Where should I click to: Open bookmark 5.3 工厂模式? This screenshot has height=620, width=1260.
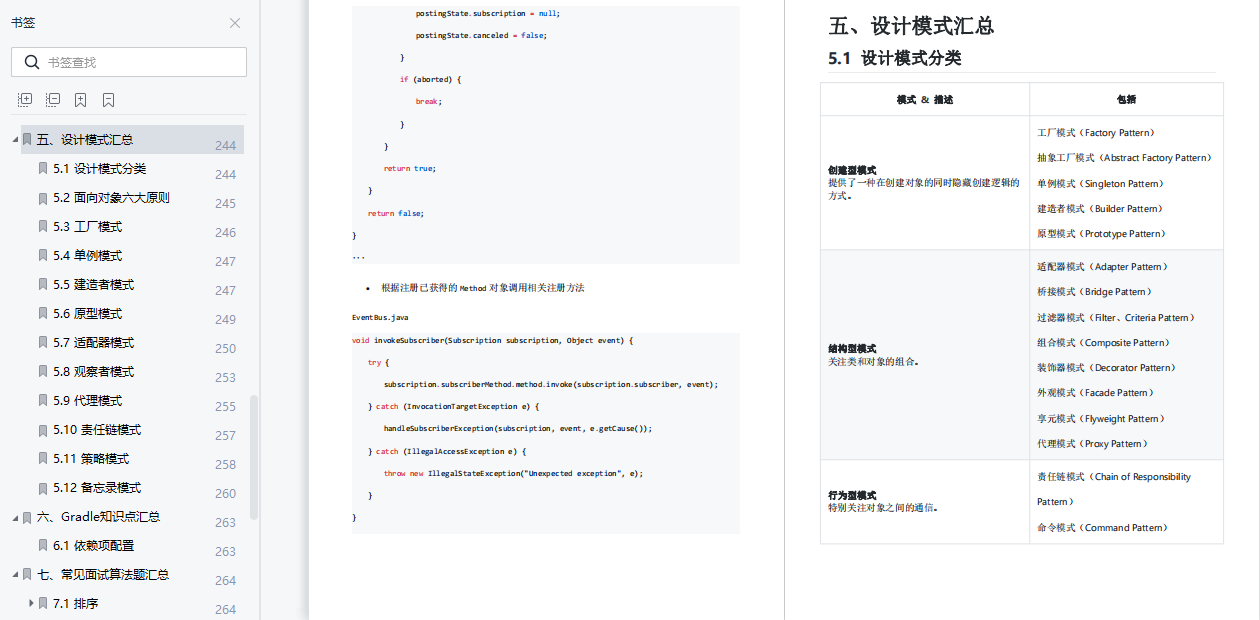tap(88, 227)
